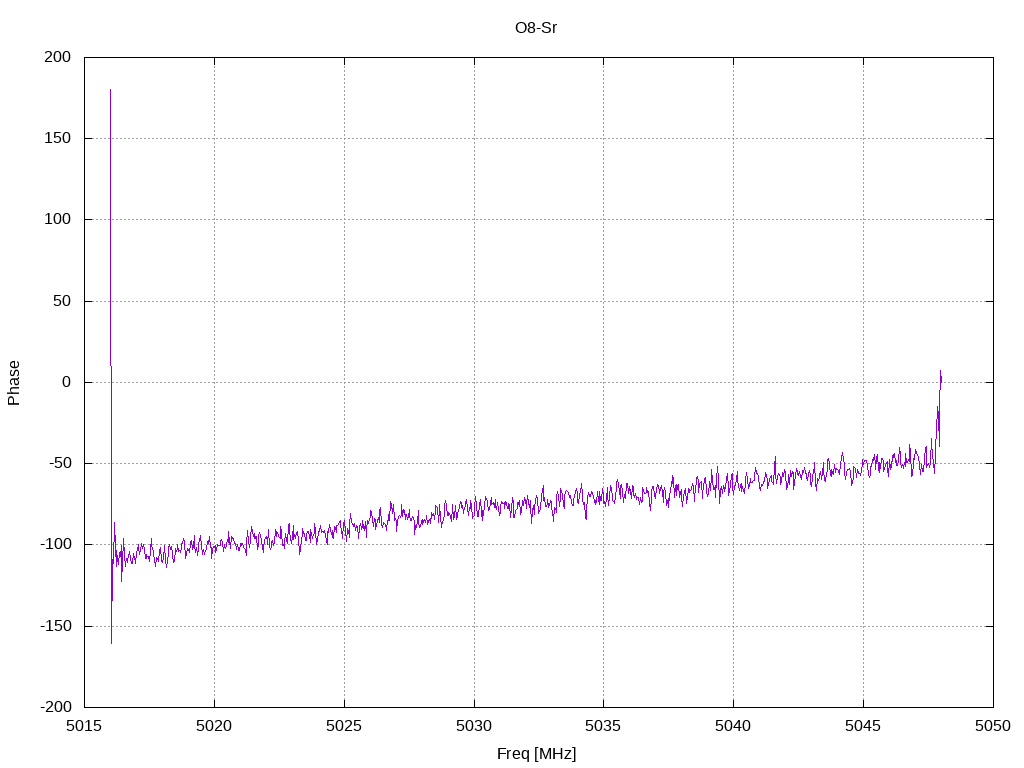The height and width of the screenshot is (768, 1024).
Task: Click y-axis tick label 50
Action: pyautogui.click(x=62, y=300)
